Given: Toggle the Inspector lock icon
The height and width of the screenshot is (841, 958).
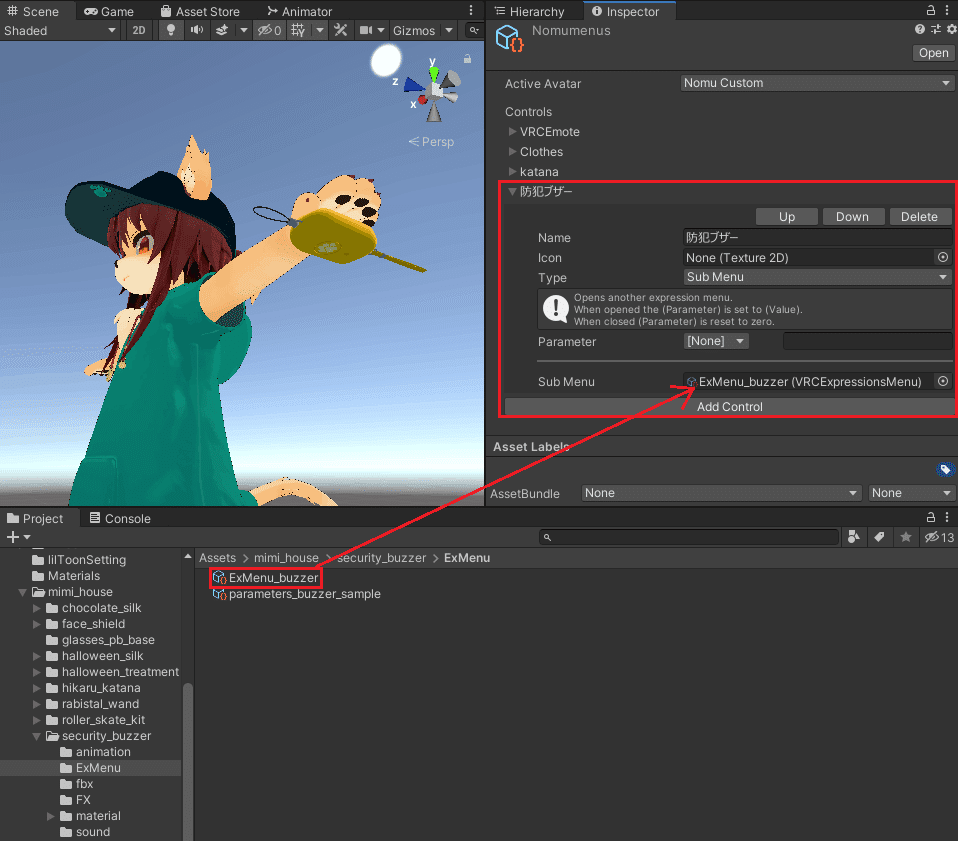Looking at the screenshot, I should (x=931, y=10).
